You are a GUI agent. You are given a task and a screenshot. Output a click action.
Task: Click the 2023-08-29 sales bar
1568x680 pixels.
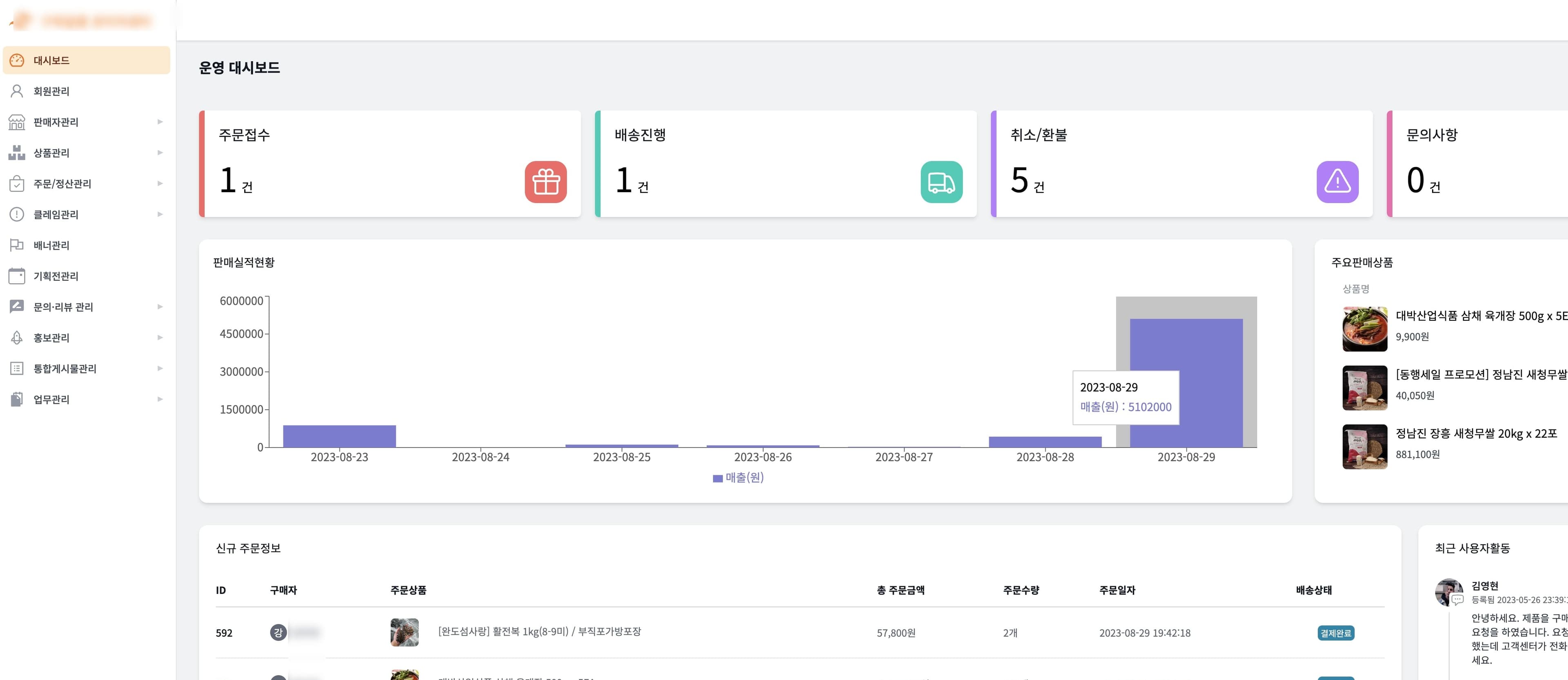(x=1186, y=383)
